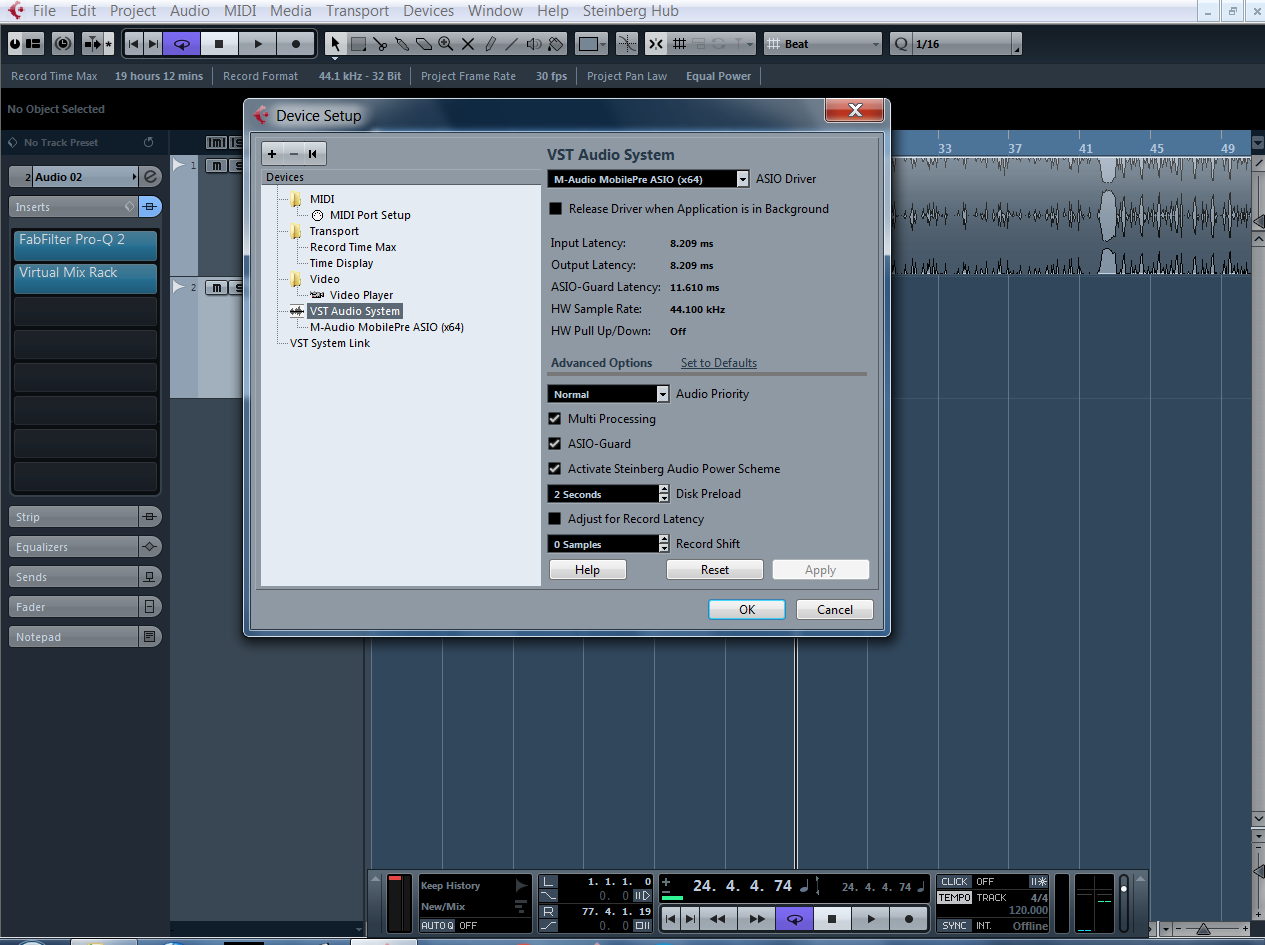Viewport: 1265px width, 945px height.
Task: Click fast forward in transport panel
Action: [757, 918]
